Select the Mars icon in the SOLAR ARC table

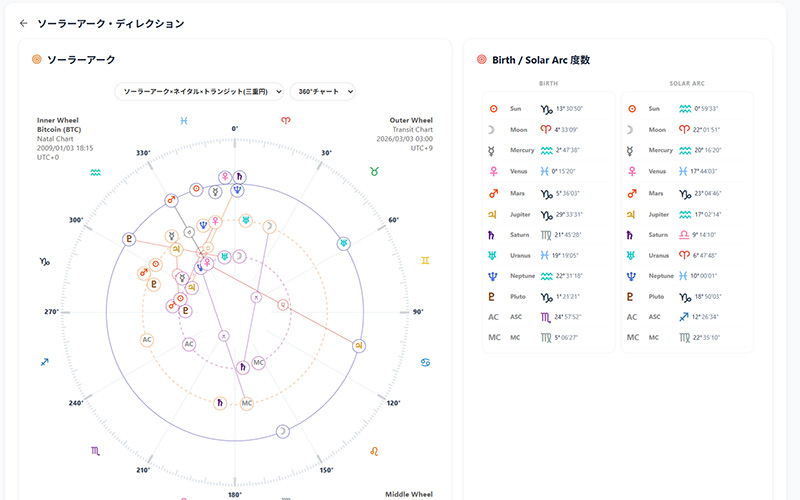pos(630,193)
